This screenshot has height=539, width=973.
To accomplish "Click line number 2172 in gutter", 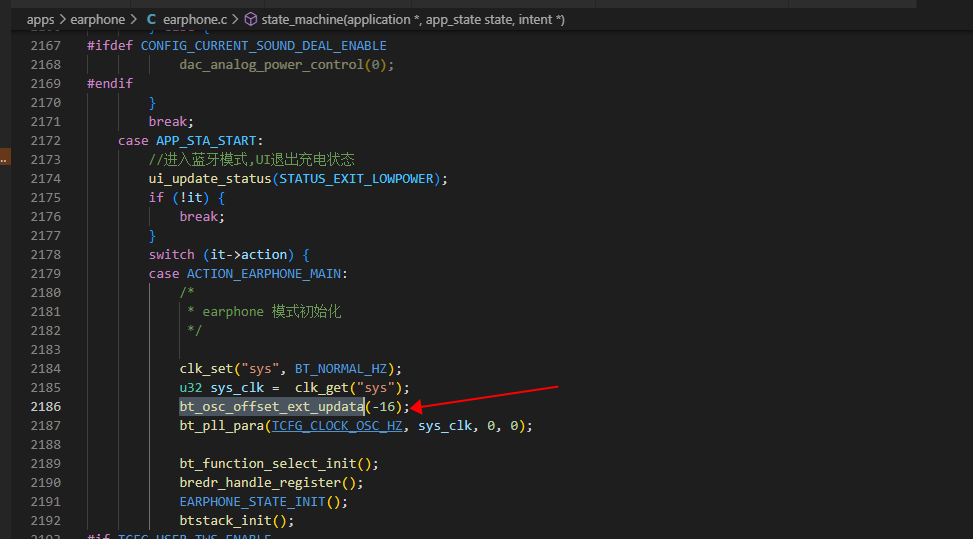I will [46, 141].
